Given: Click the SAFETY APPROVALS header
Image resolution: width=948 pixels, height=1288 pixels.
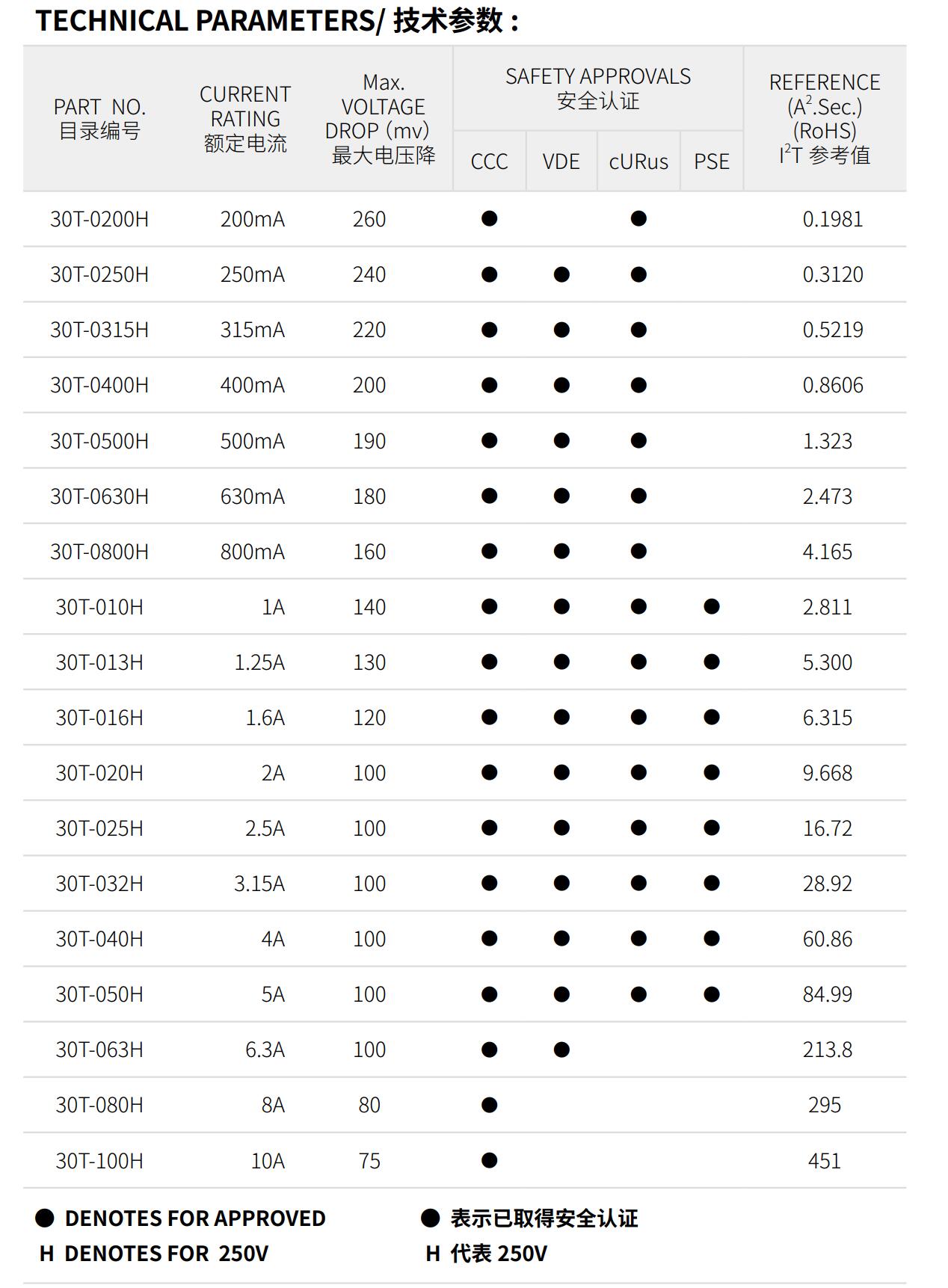Looking at the screenshot, I should pyautogui.click(x=597, y=88).
